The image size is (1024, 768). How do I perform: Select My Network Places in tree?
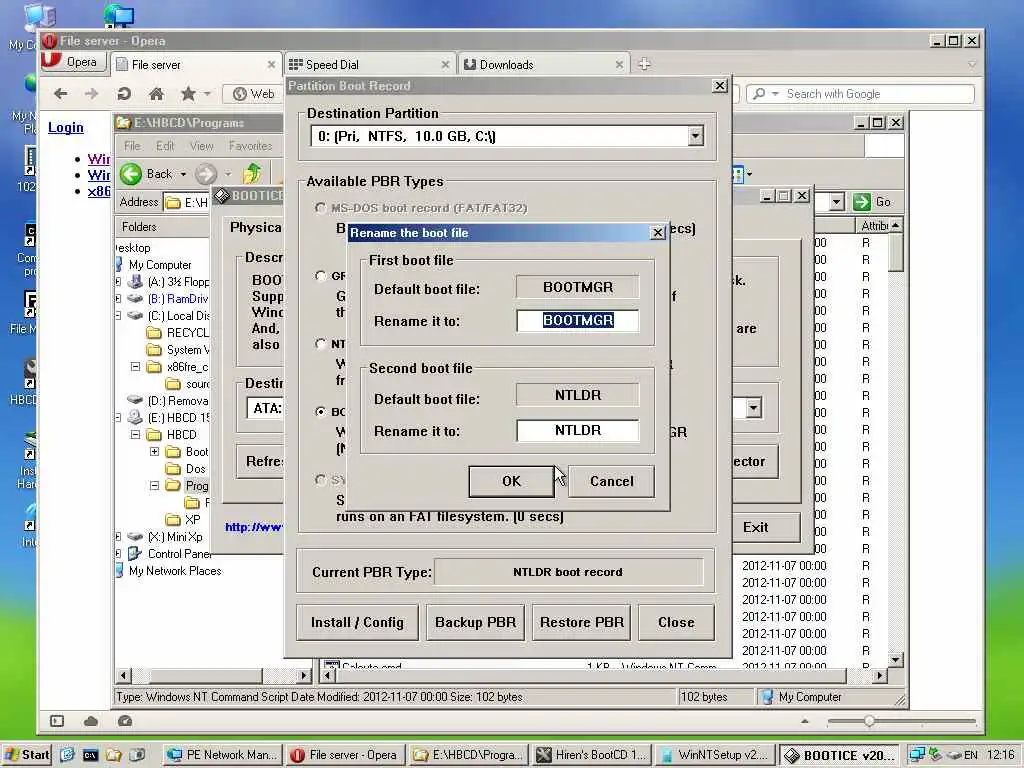pos(175,570)
